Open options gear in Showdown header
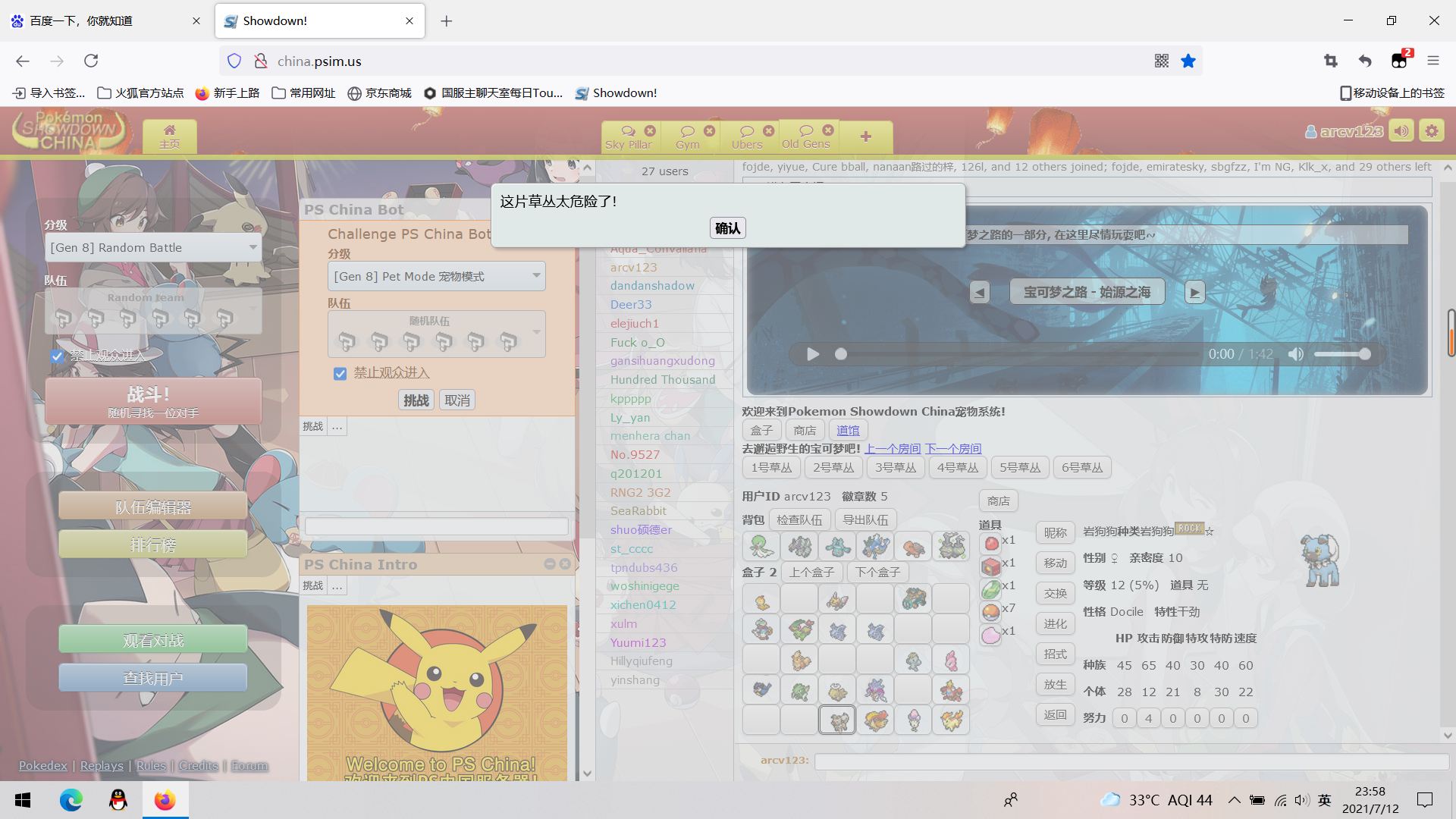 tap(1432, 131)
